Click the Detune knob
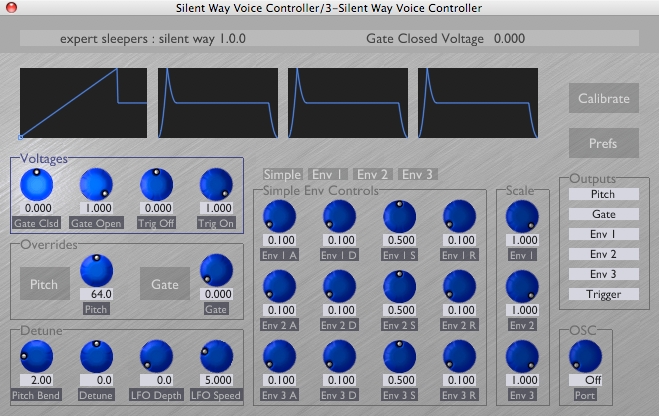 point(96,356)
